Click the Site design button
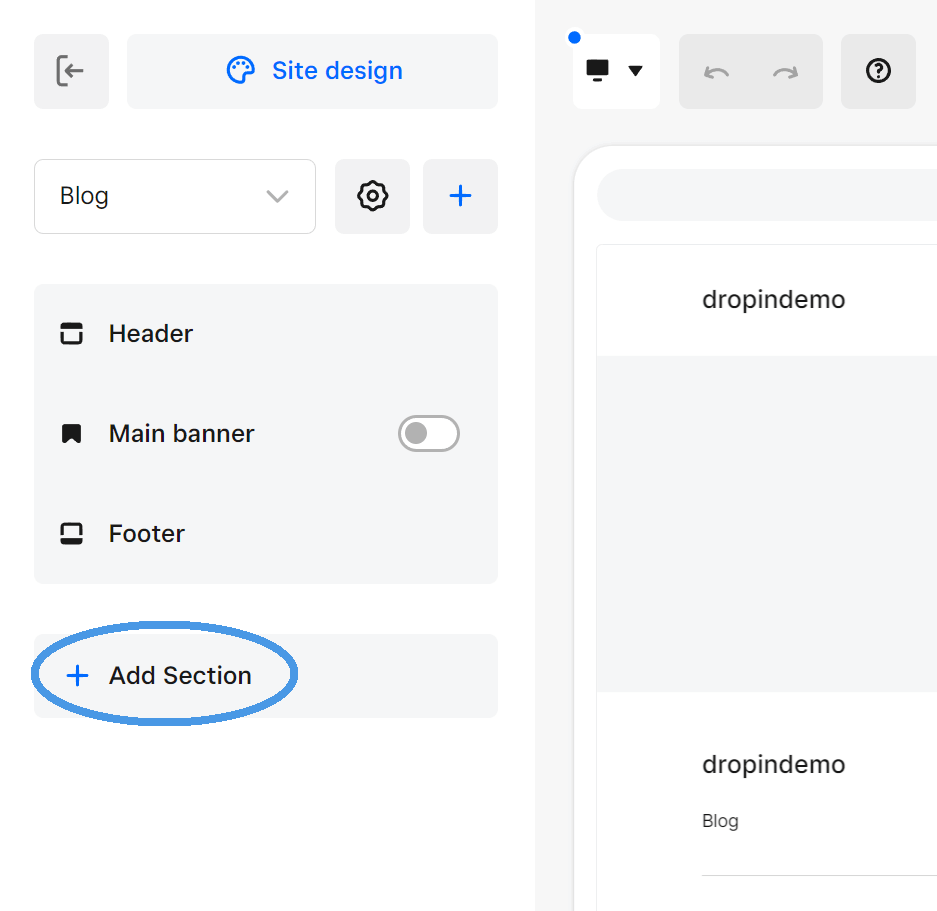 click(x=313, y=70)
